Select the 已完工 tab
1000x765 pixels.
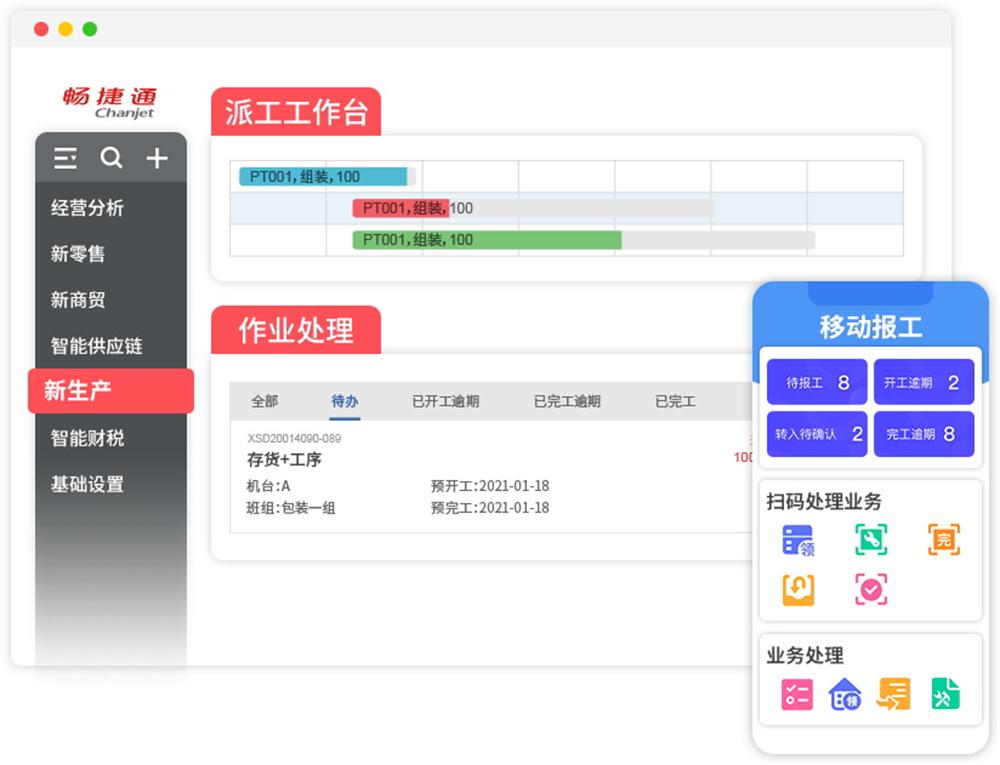pyautogui.click(x=675, y=401)
